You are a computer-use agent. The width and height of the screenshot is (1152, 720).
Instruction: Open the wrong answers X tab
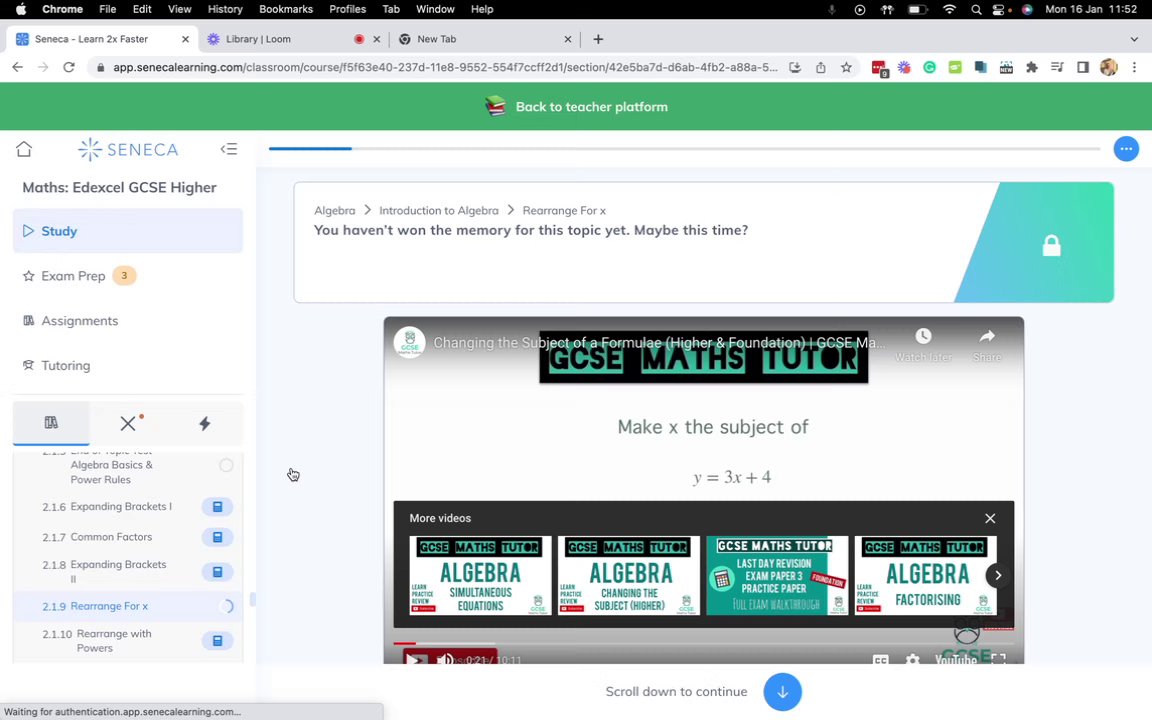[128, 423]
